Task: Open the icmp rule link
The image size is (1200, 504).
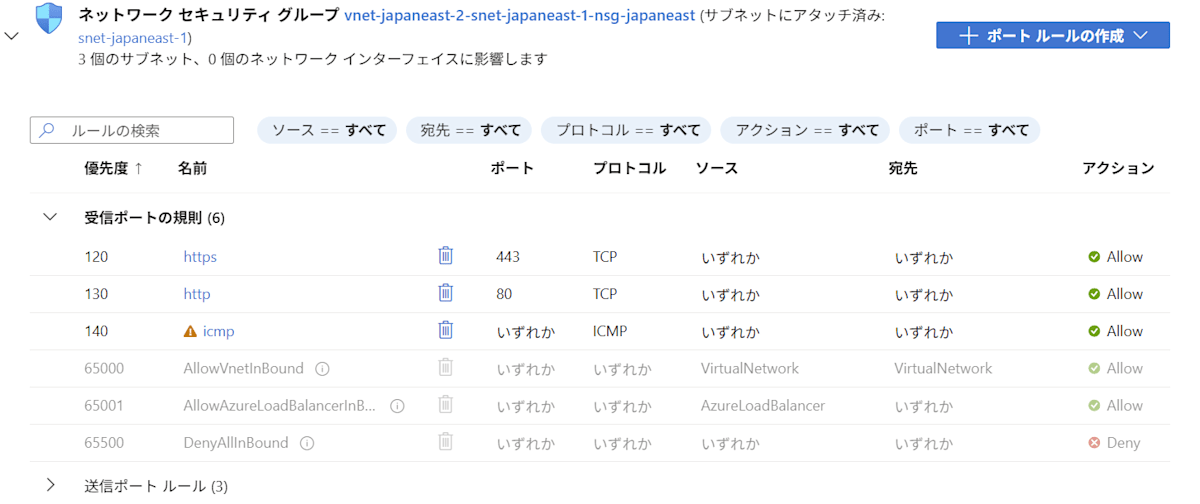Action: (218, 331)
